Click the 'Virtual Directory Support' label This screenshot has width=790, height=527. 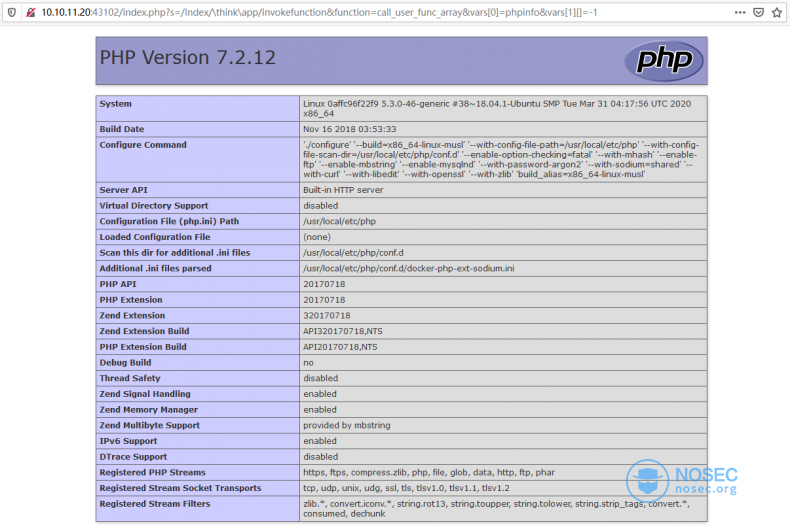[x=154, y=206]
